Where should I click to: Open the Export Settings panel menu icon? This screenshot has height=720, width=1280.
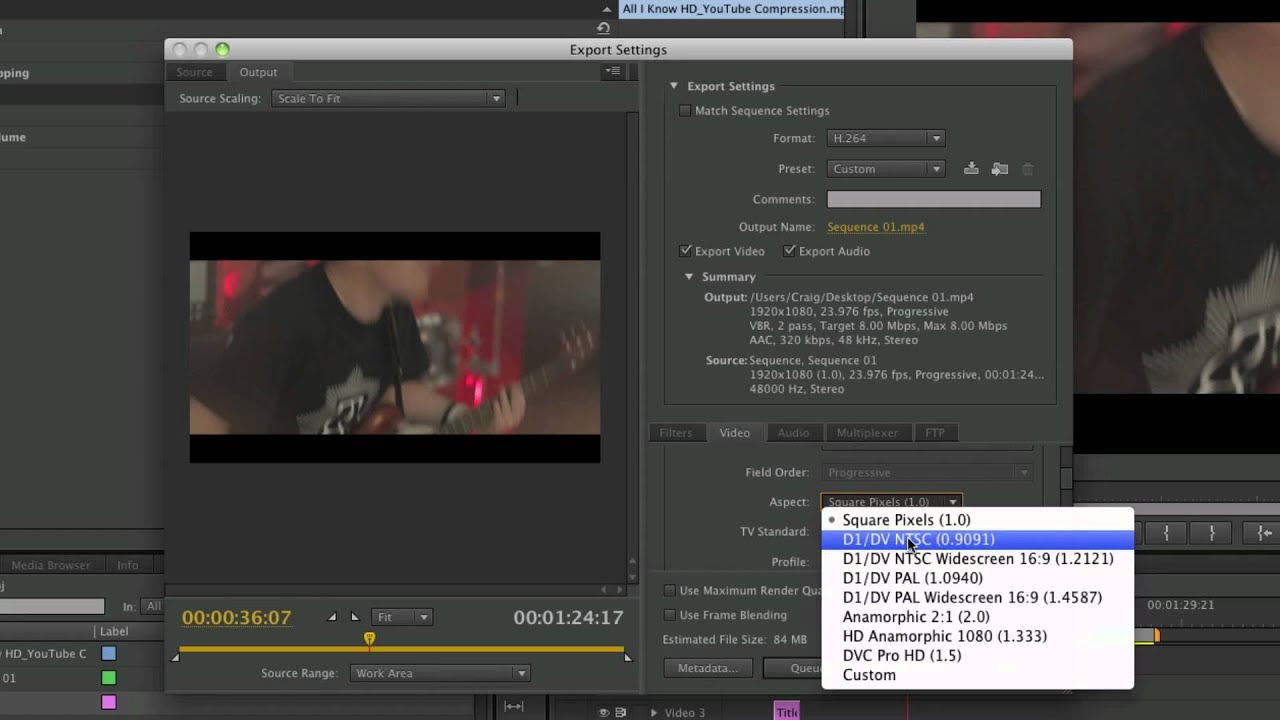[613, 71]
